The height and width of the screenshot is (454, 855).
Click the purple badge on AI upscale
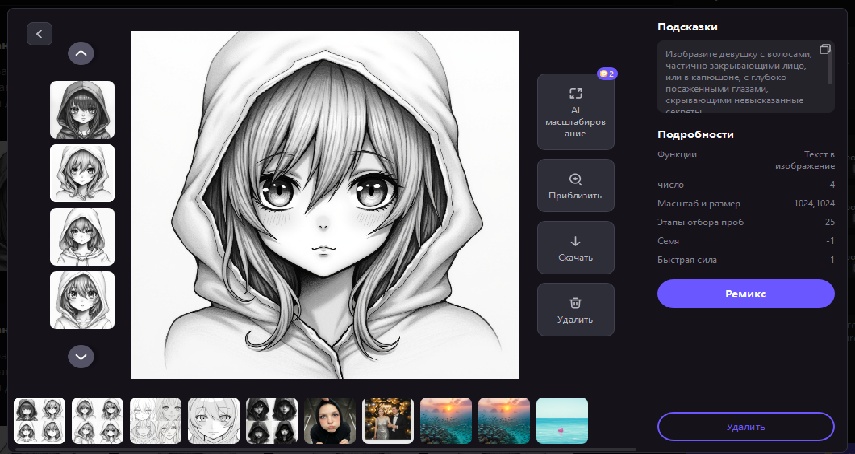[x=606, y=73]
